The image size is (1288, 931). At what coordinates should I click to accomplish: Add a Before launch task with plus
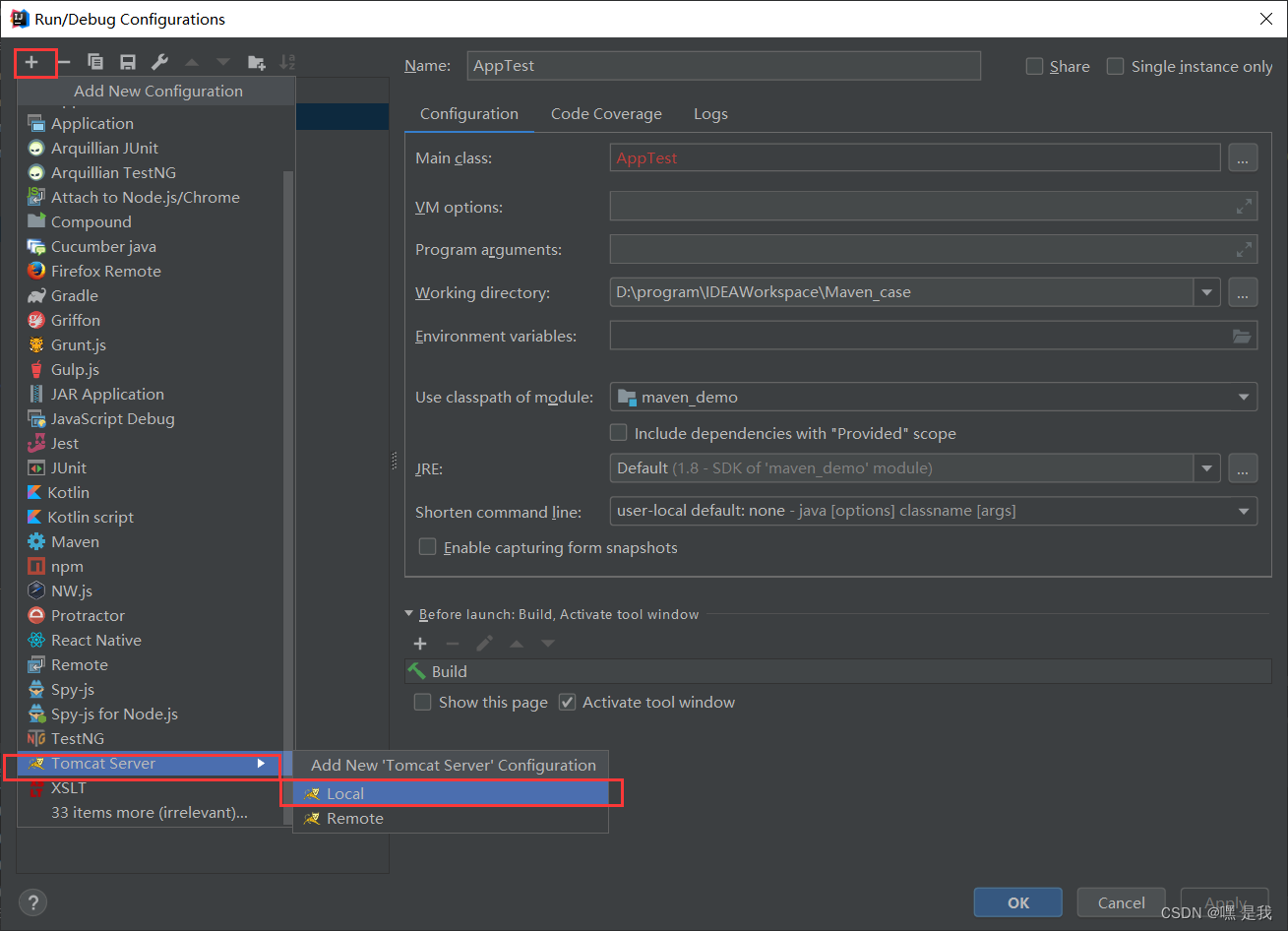point(420,644)
